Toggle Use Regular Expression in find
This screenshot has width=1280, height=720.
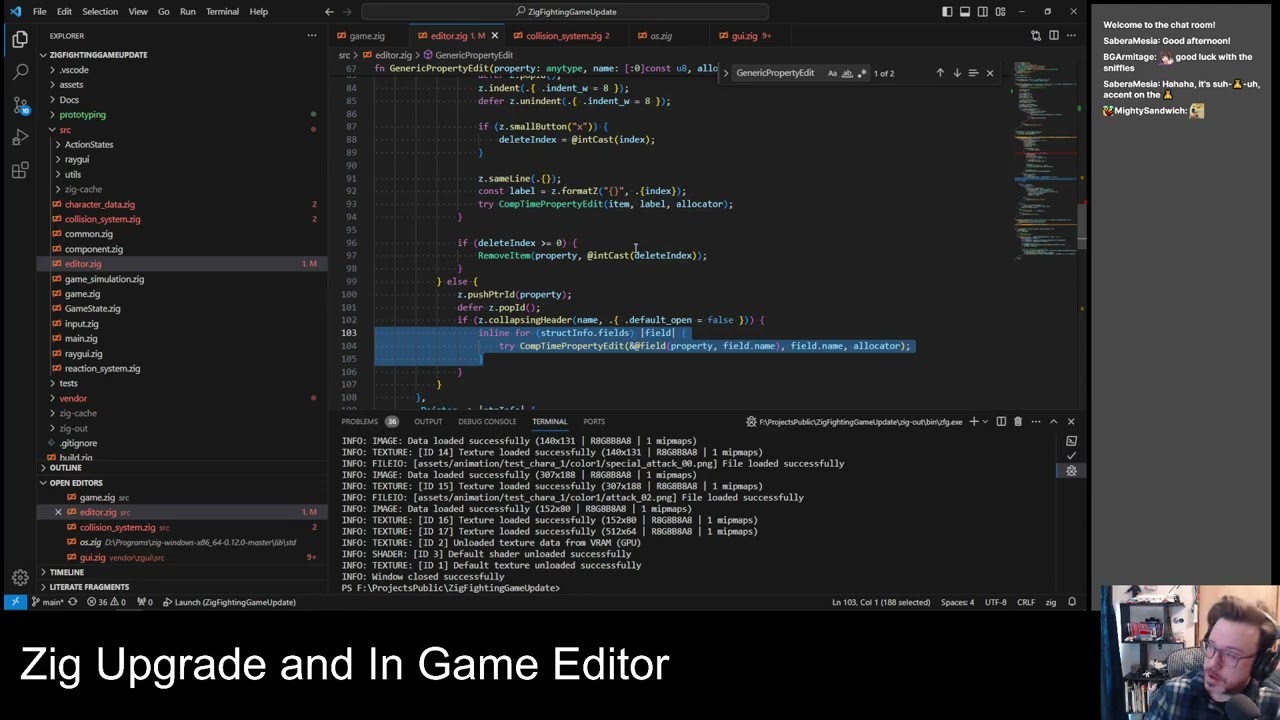[x=862, y=73]
